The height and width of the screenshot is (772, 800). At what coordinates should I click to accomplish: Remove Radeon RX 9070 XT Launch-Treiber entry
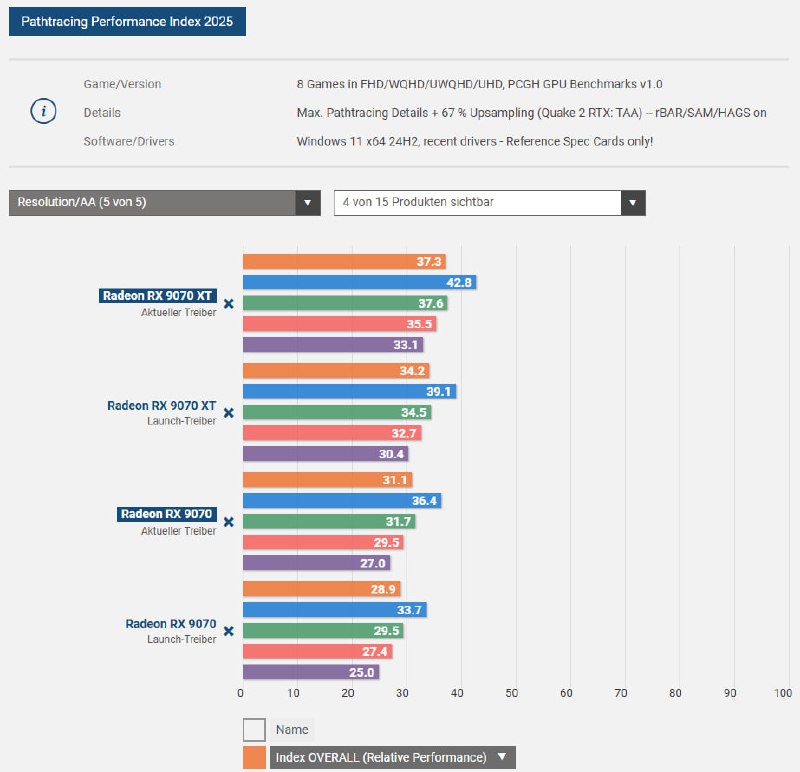[229, 413]
